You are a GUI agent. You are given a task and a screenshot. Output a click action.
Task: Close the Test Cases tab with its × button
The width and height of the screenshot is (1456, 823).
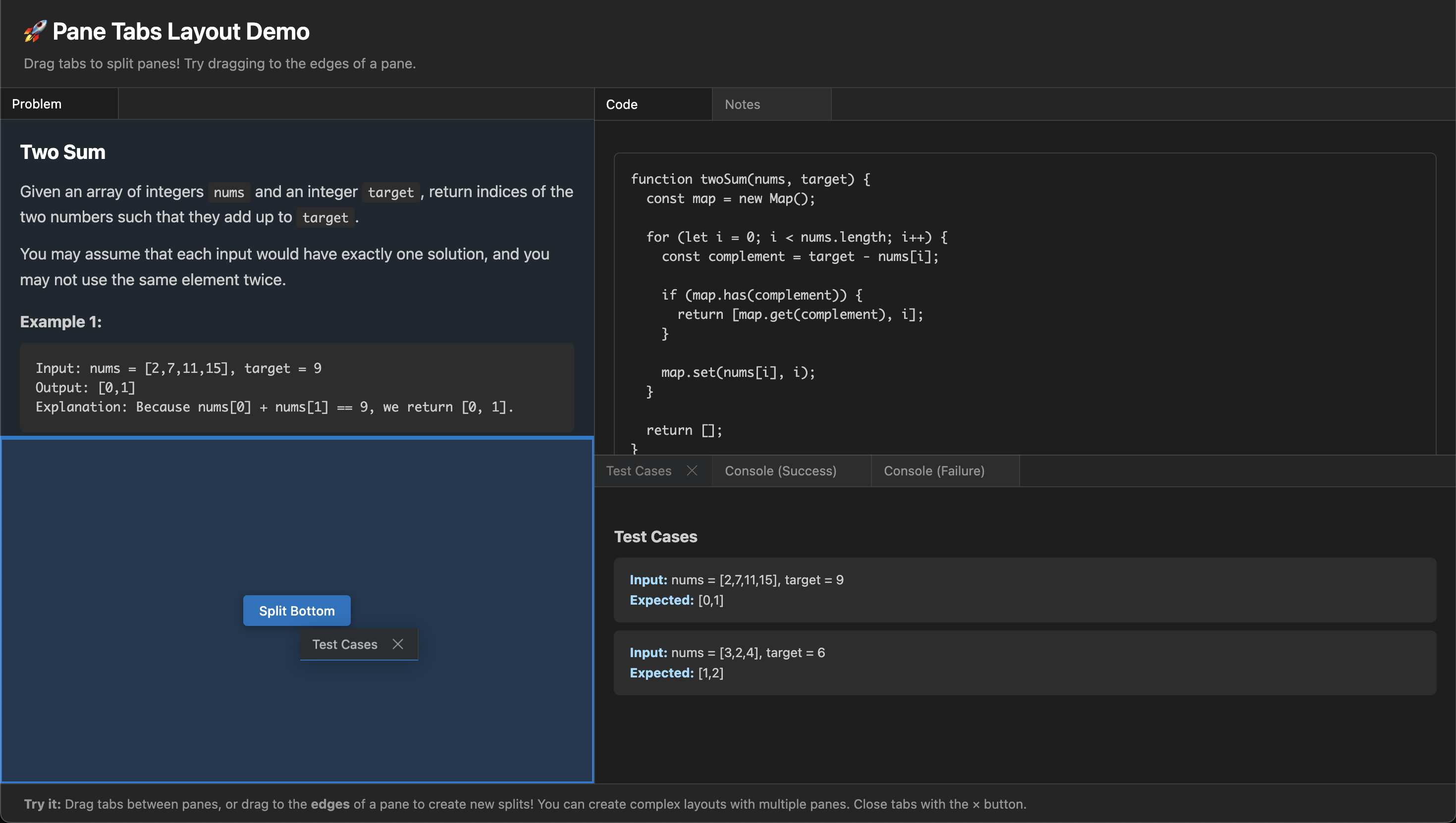(692, 470)
